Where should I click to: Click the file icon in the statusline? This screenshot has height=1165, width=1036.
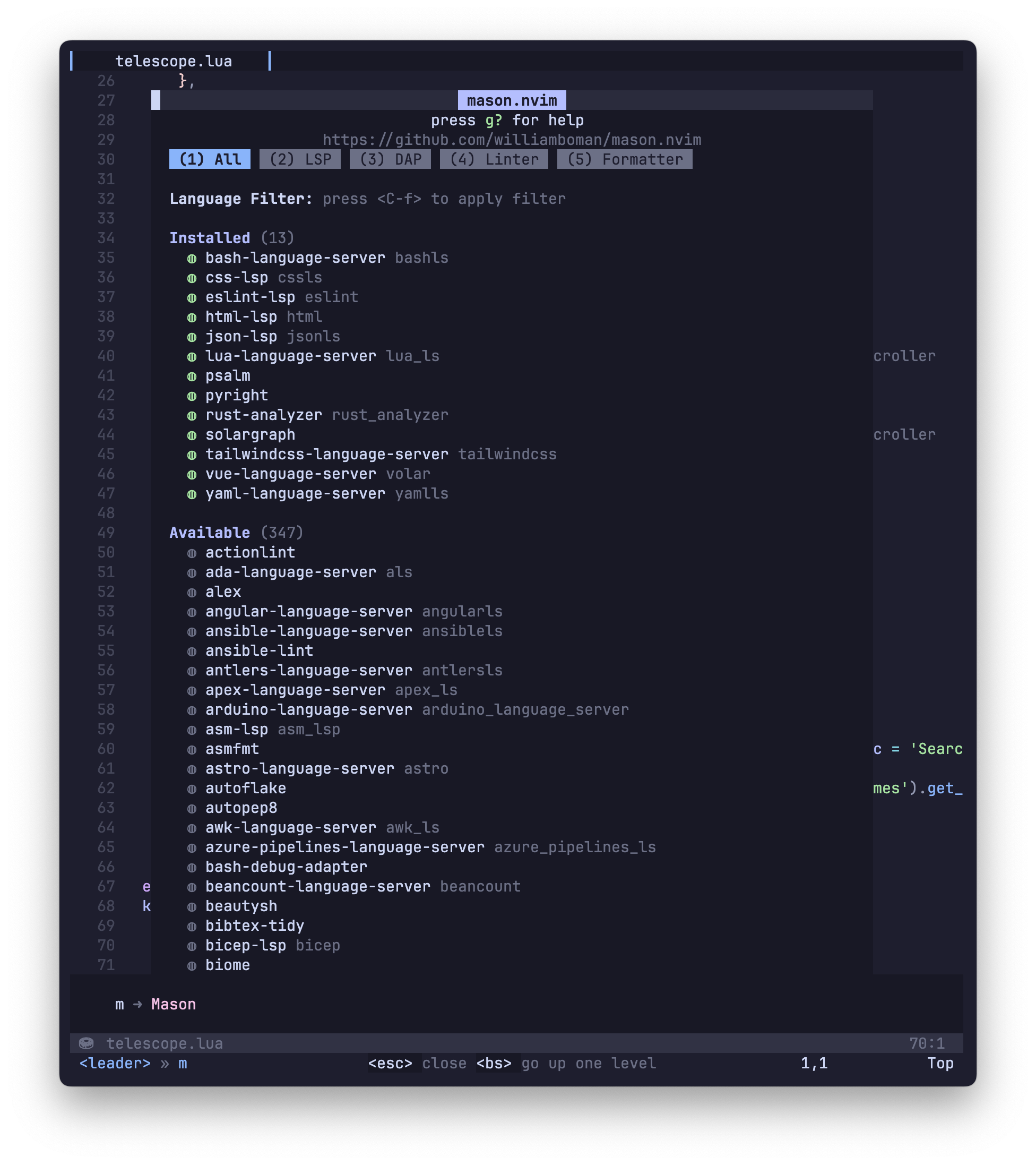[86, 1043]
